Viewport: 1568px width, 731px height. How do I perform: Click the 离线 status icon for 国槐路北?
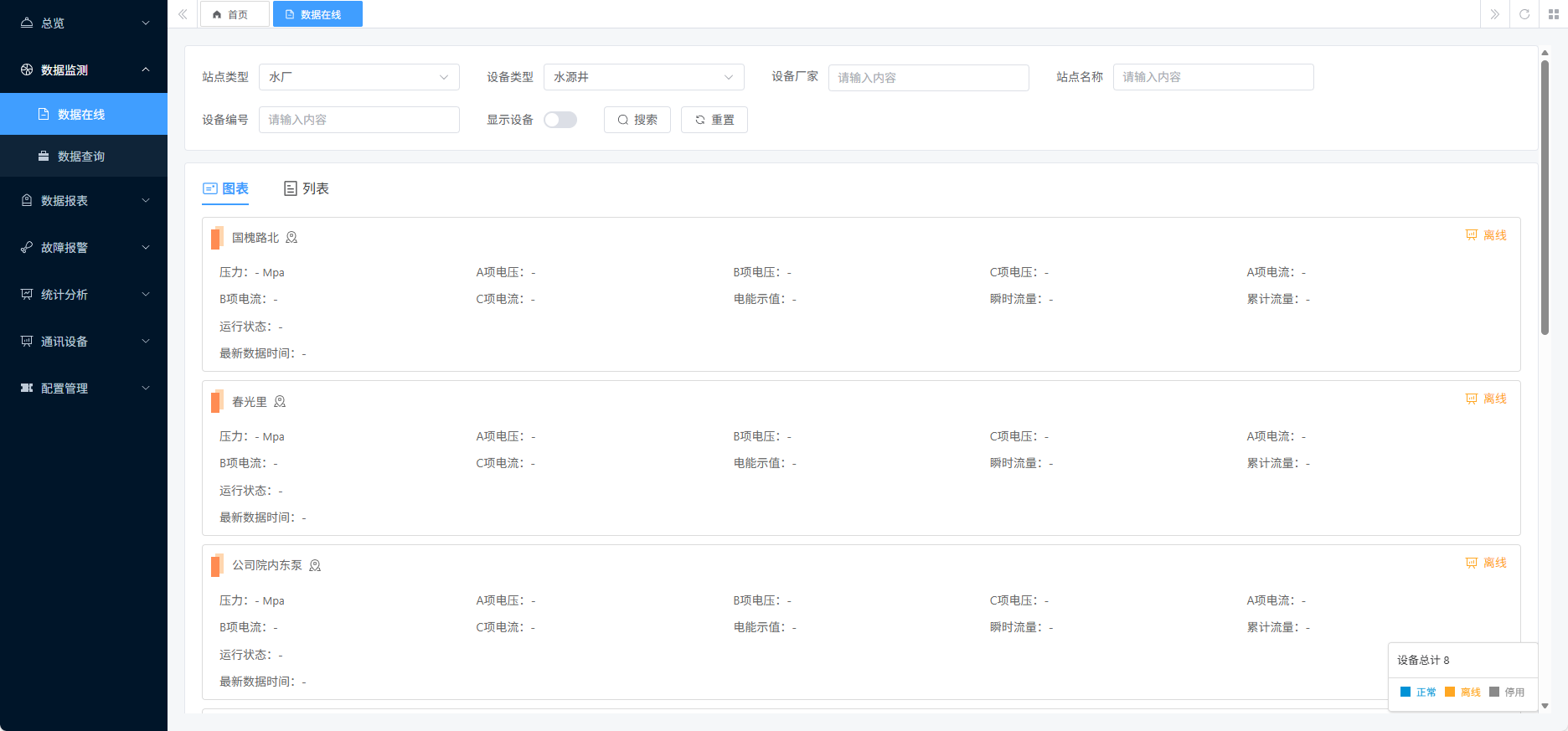coord(1471,235)
